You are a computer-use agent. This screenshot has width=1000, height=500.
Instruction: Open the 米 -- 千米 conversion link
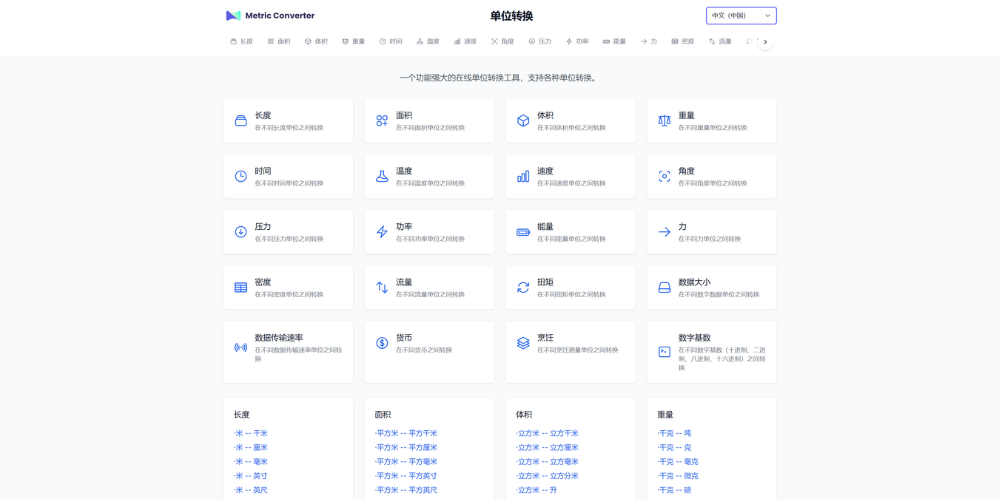pos(251,433)
